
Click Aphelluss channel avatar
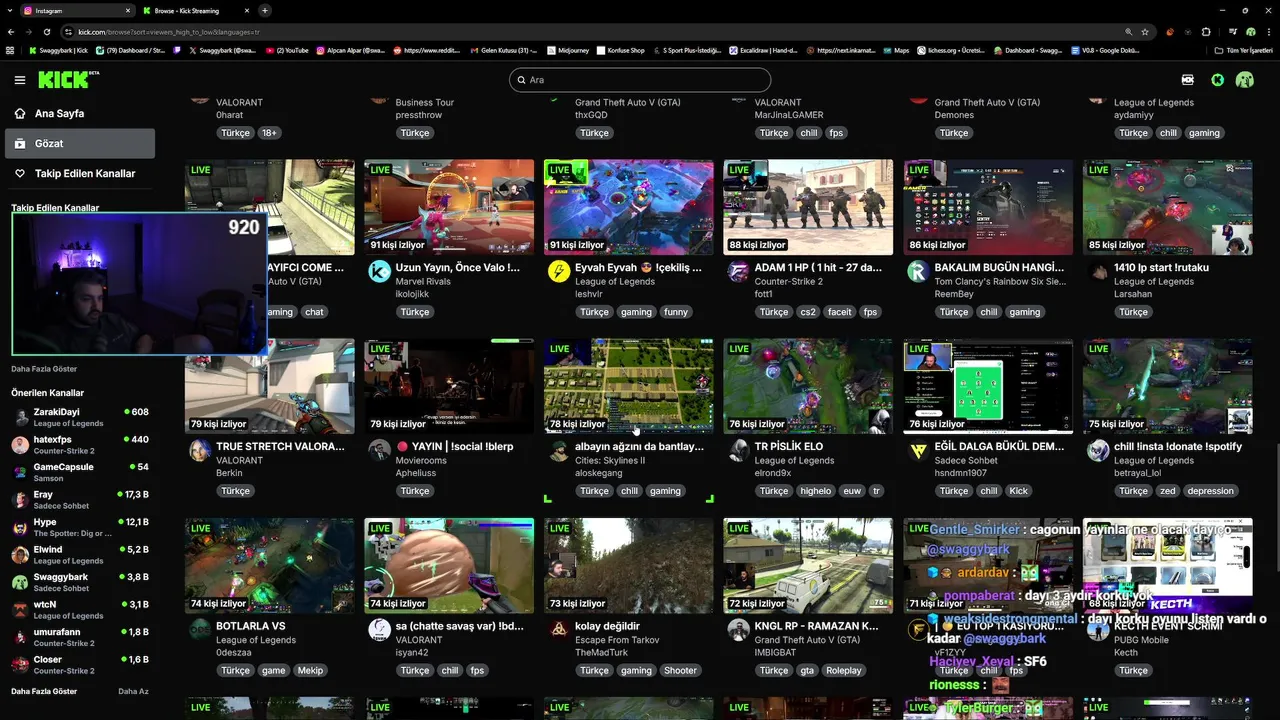pyautogui.click(x=379, y=450)
